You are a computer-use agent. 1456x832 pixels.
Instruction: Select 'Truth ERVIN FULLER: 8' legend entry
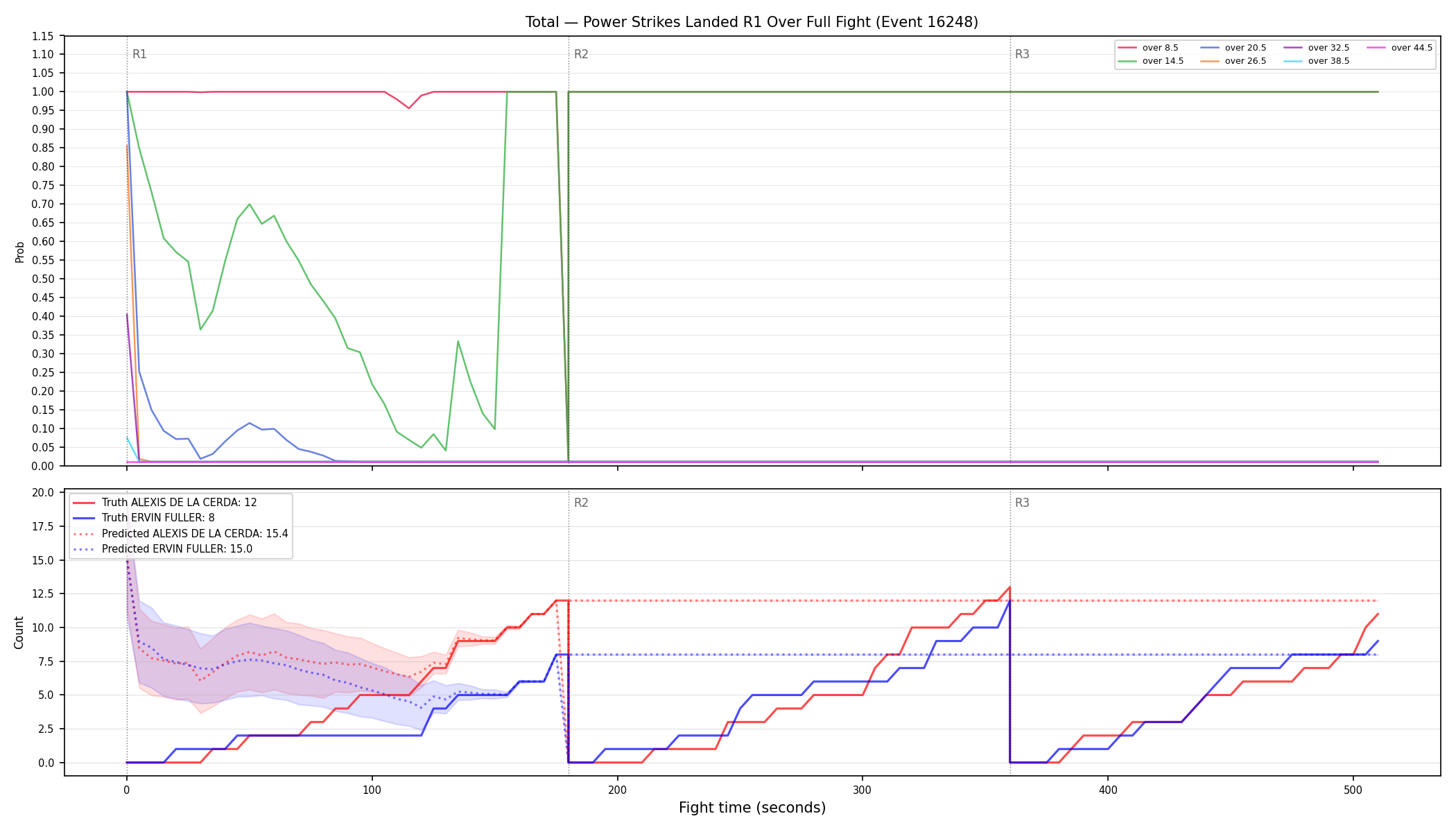pyautogui.click(x=144, y=518)
